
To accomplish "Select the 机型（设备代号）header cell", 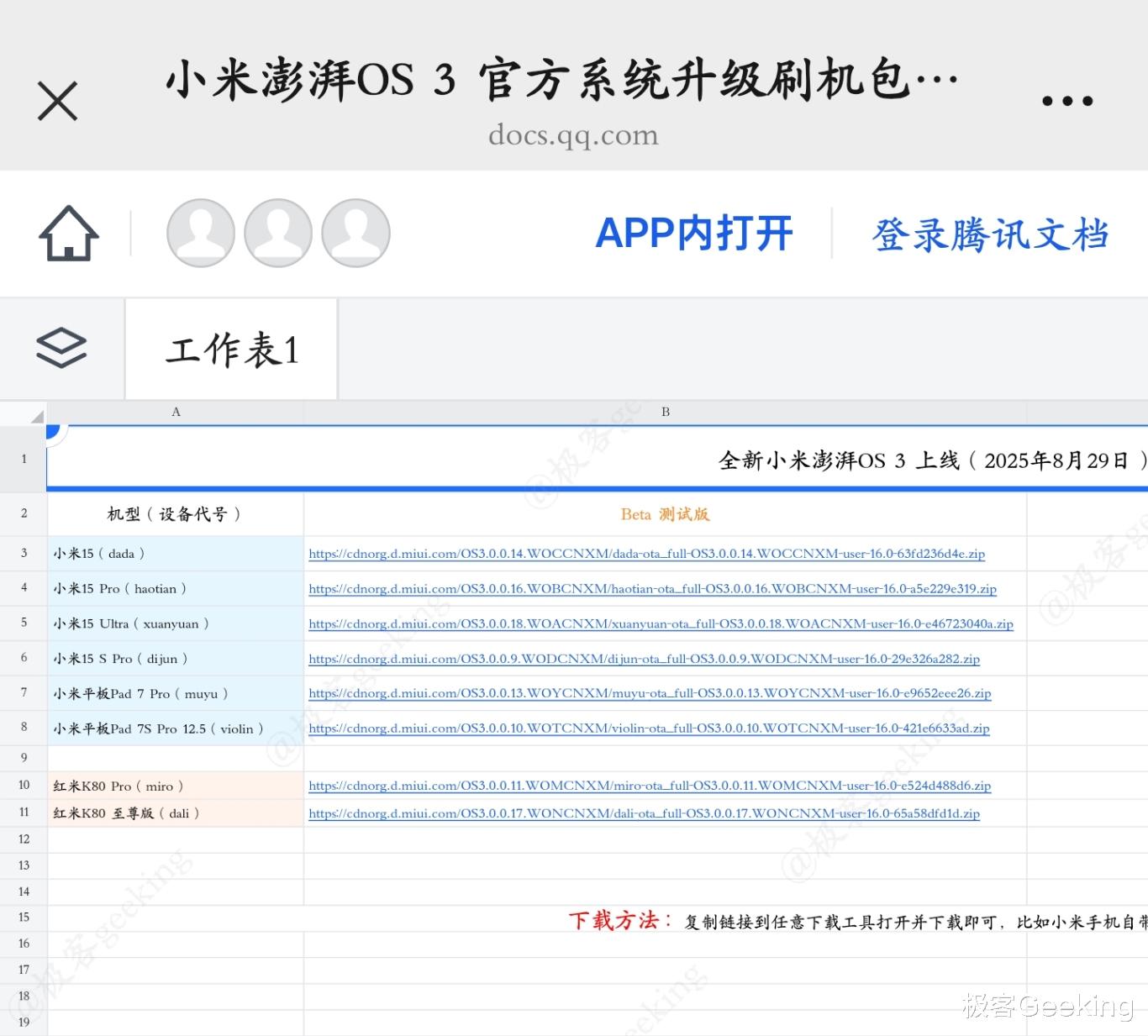I will [176, 514].
